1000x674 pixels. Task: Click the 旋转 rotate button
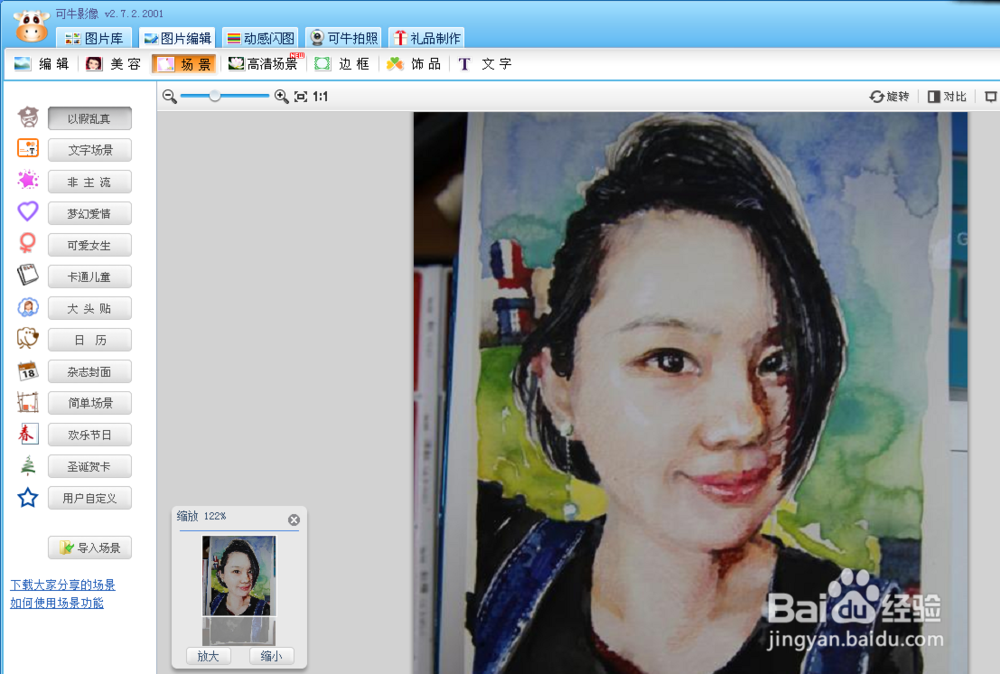[x=890, y=96]
